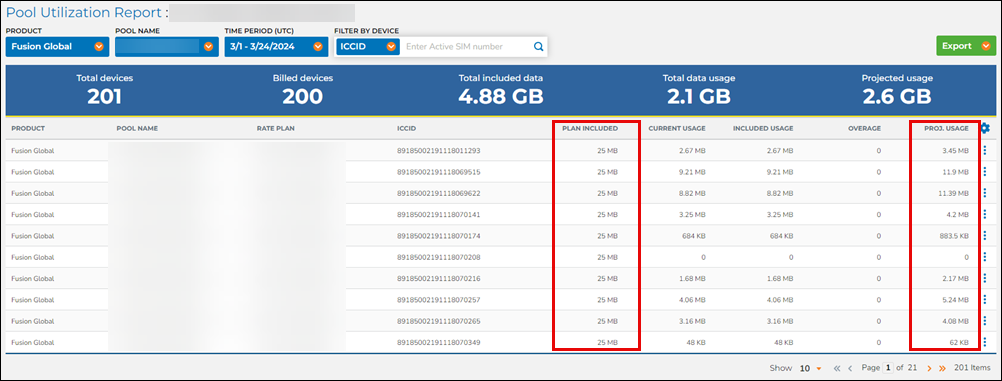Open the Product dropdown showing Fusion Global
The image size is (1002, 381).
pos(58,46)
